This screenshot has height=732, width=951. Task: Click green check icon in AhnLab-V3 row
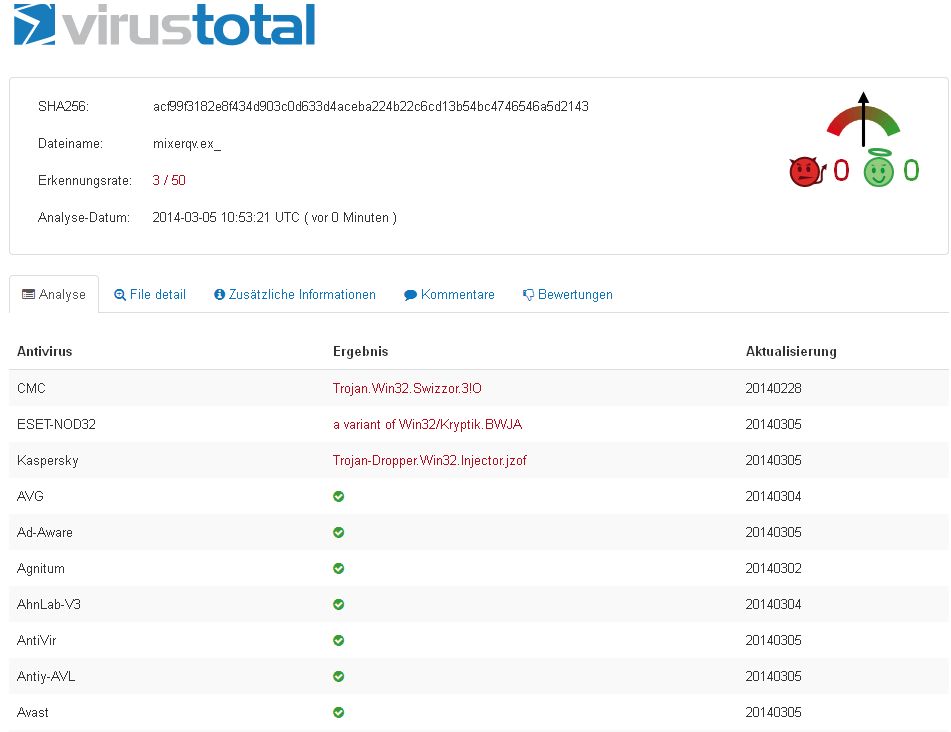(338, 604)
